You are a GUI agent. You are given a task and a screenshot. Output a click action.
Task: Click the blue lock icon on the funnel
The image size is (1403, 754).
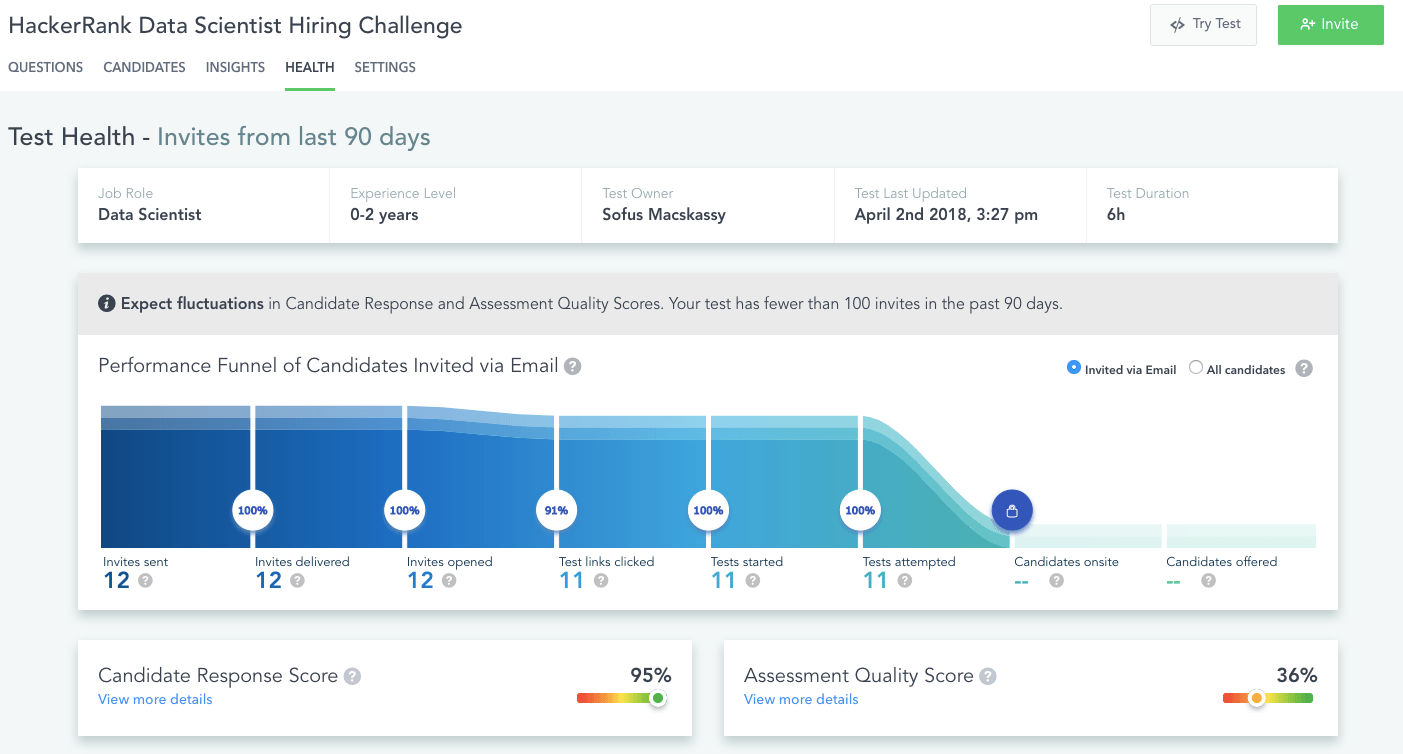pos(1012,510)
